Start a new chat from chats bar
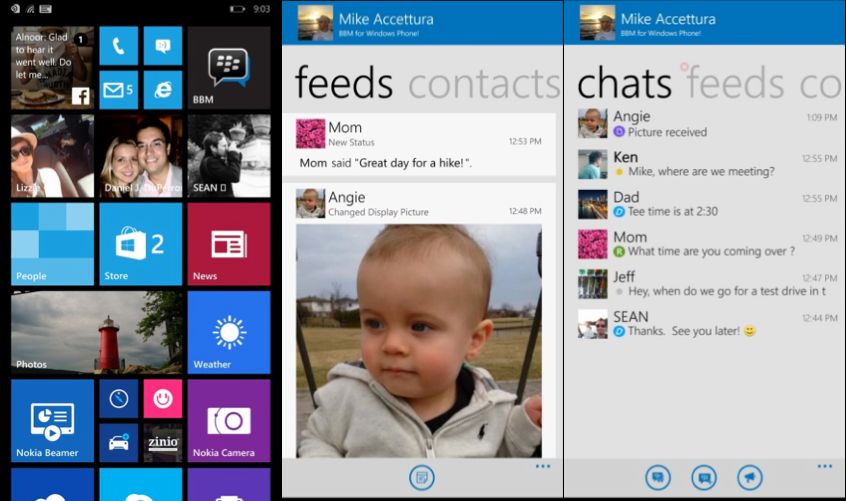This screenshot has width=846, height=501. click(x=658, y=477)
